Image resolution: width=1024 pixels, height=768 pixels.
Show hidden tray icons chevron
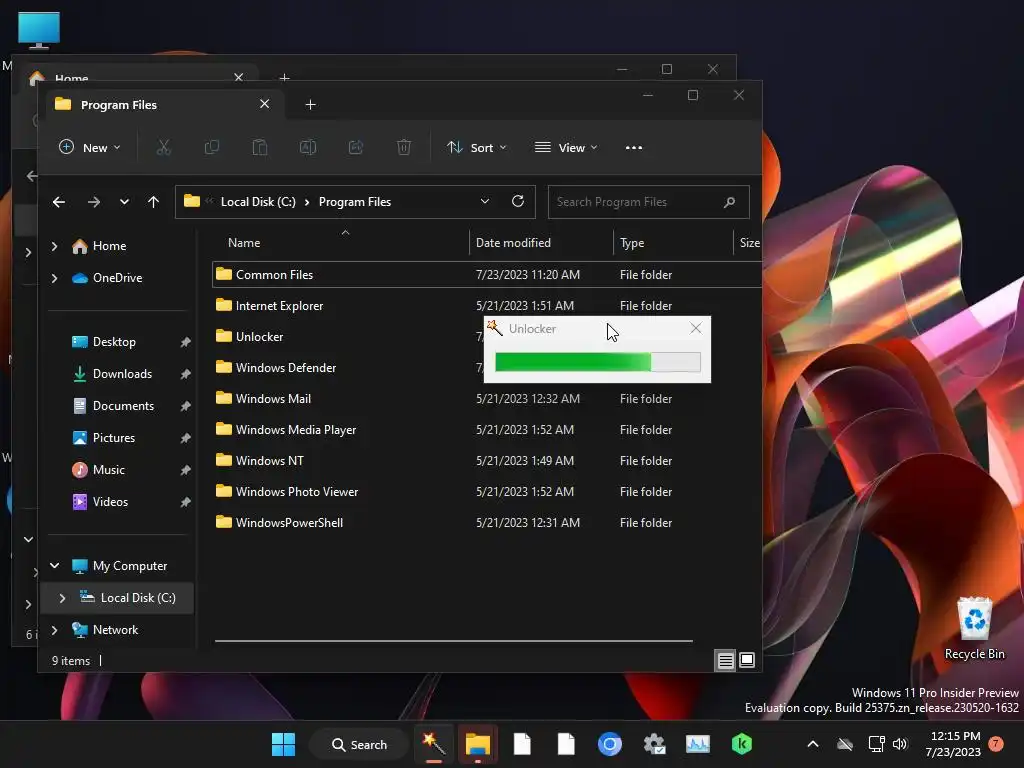[x=813, y=744]
